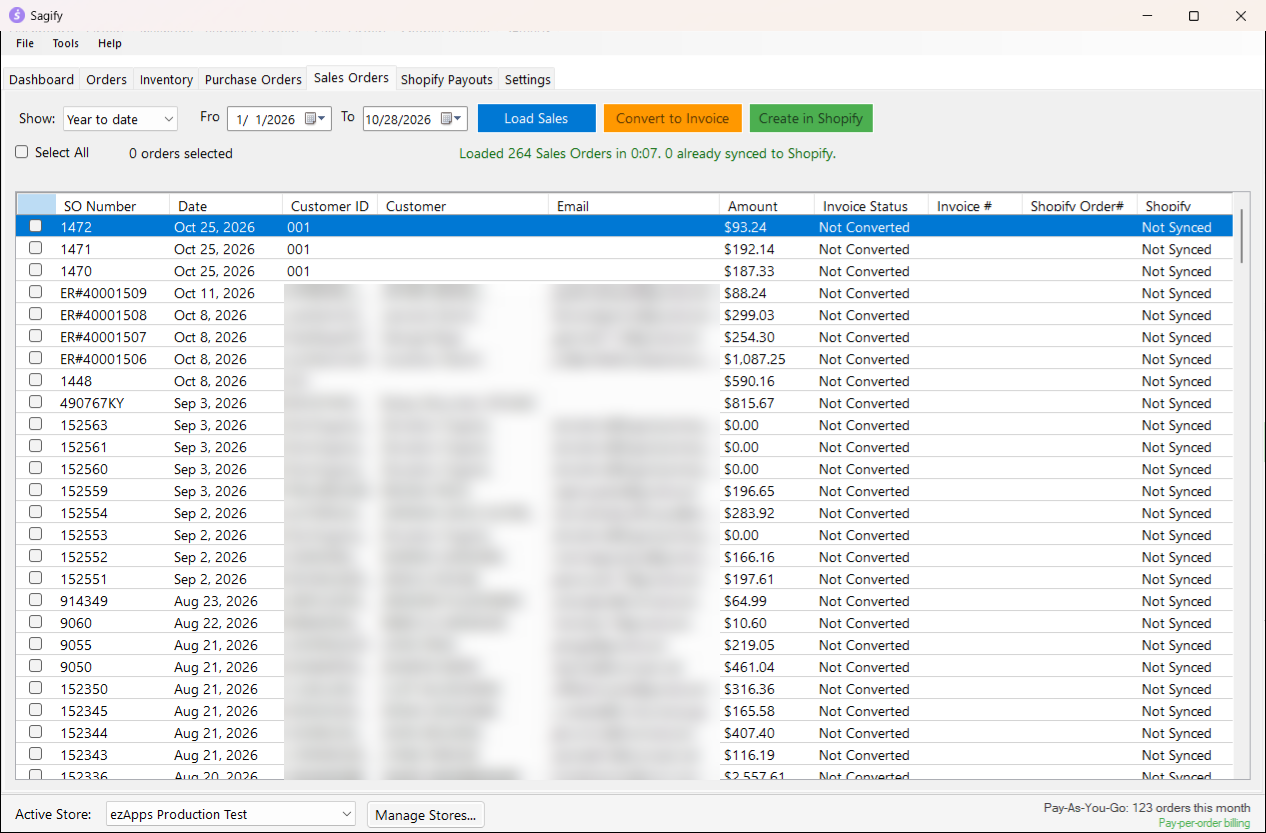Click Convert to Invoice button

(672, 118)
